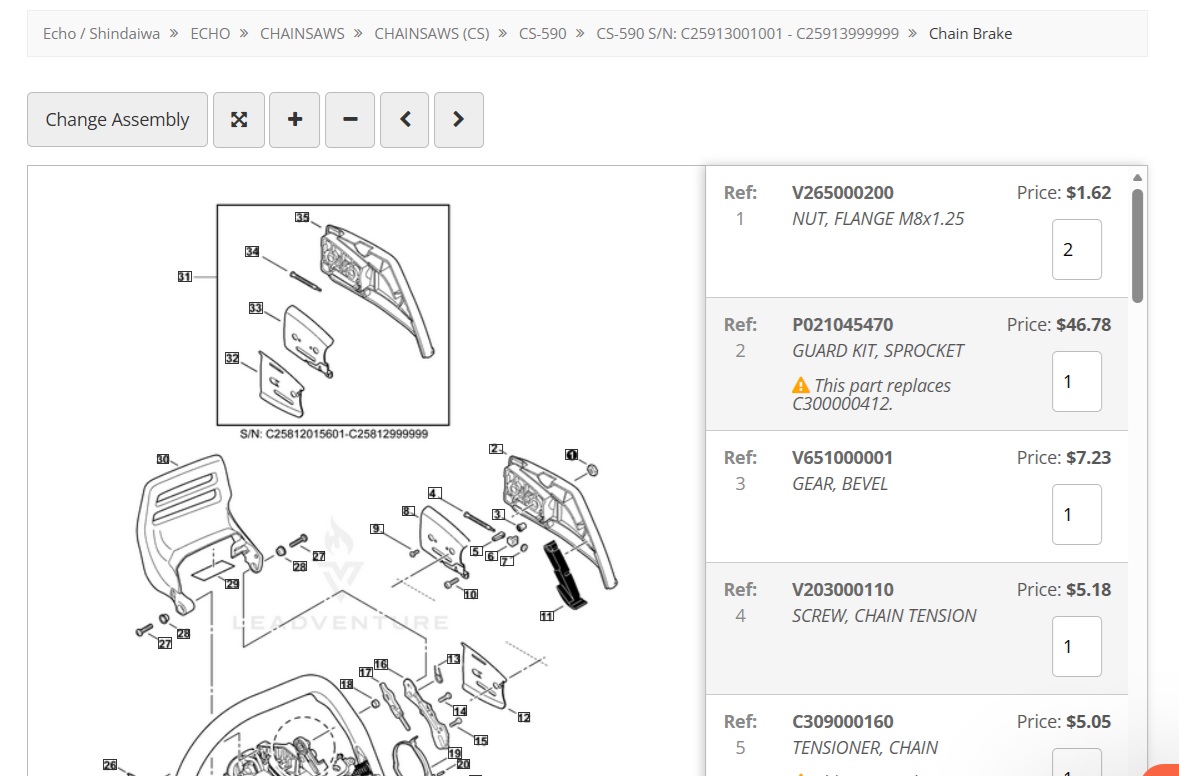Click the warning icon on GUARD KIT part
This screenshot has width=1179, height=776.
(800, 386)
